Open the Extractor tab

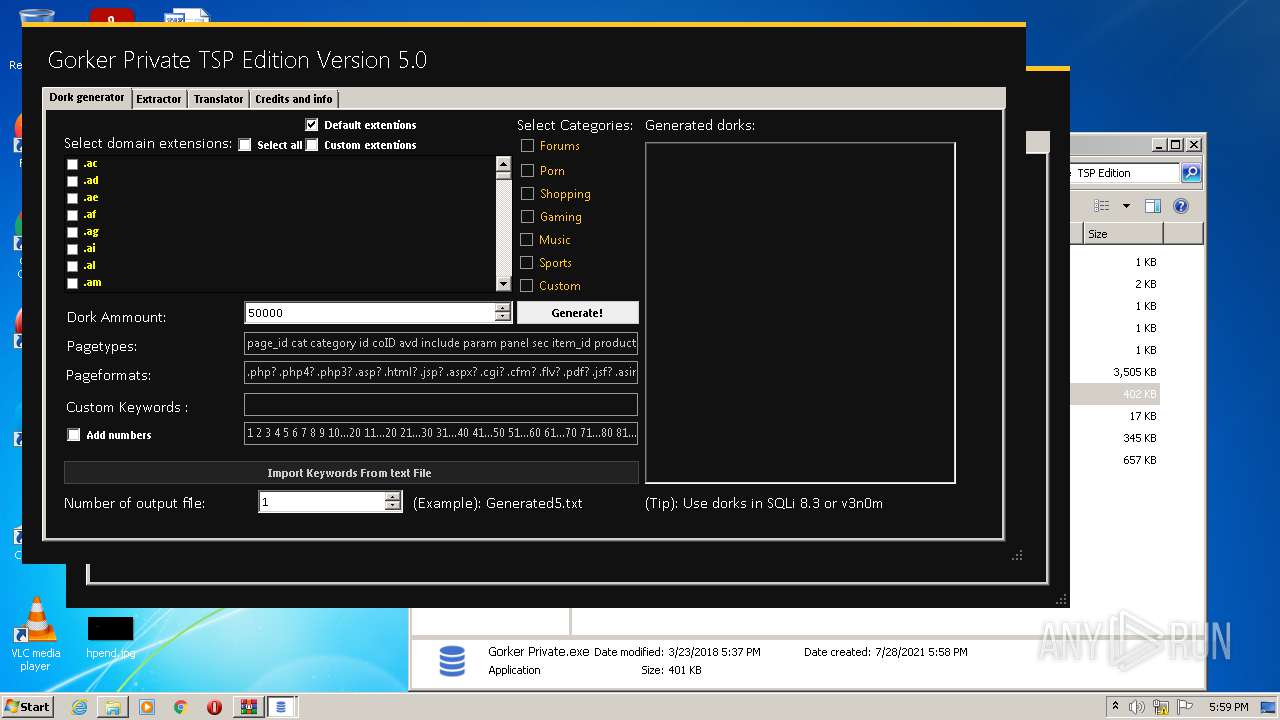pyautogui.click(x=159, y=99)
